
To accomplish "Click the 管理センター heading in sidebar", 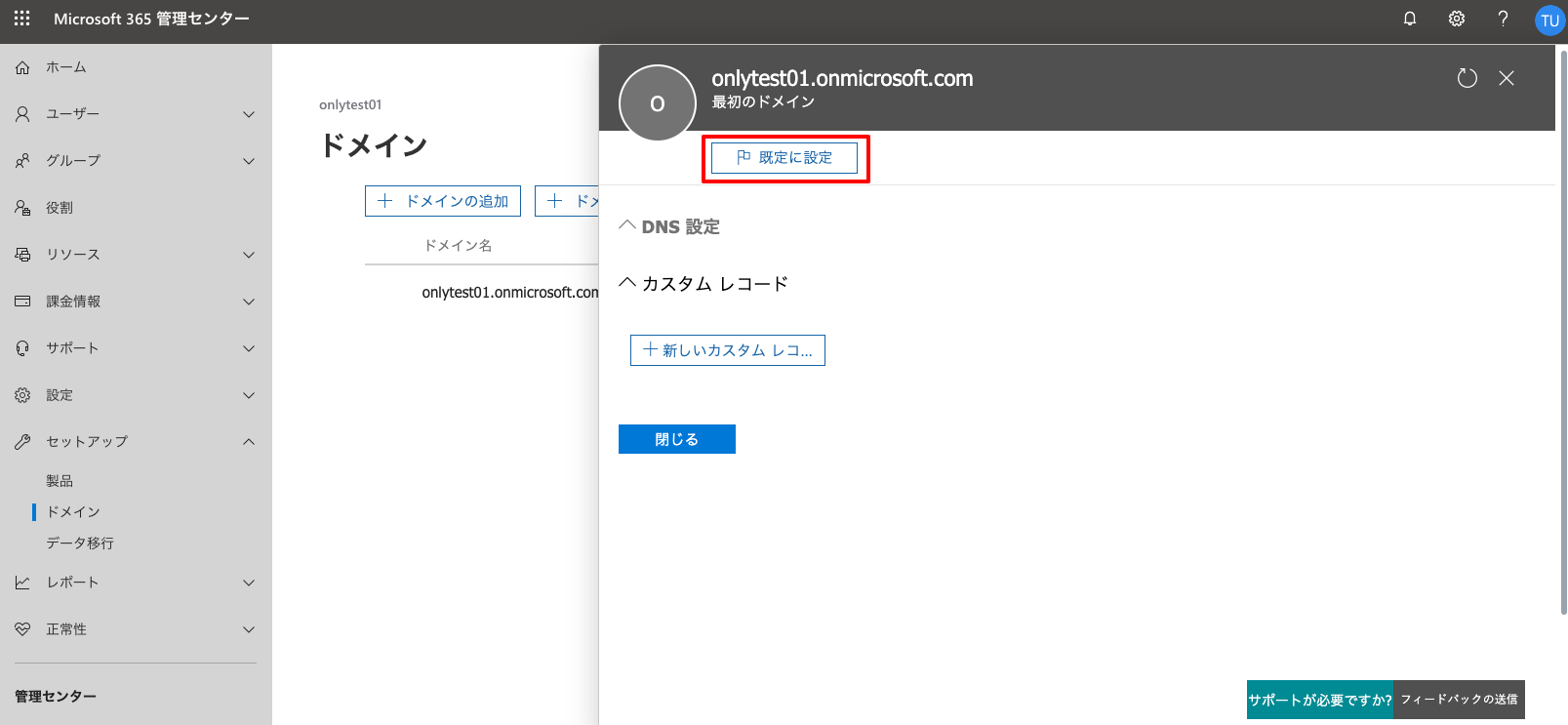I will [x=56, y=697].
